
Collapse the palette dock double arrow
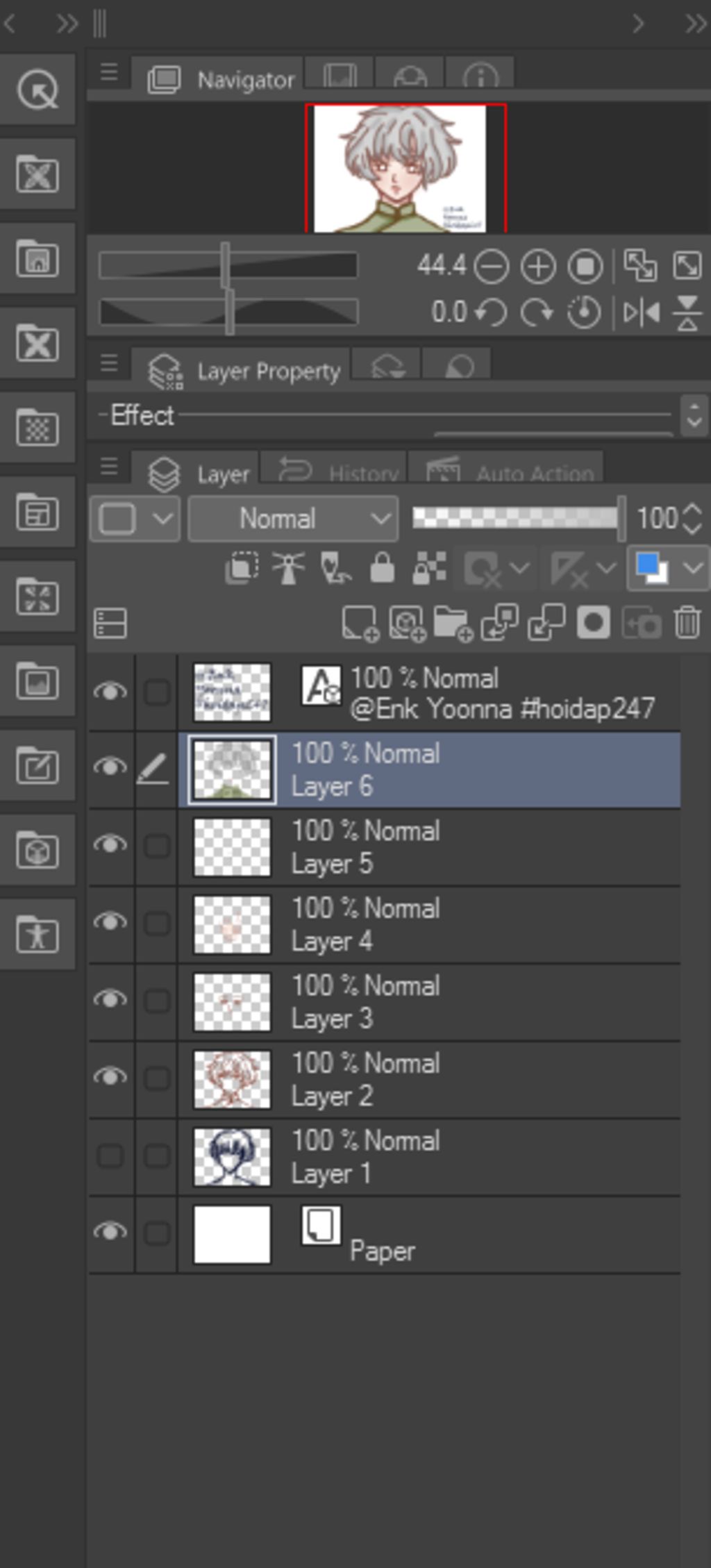point(696,24)
